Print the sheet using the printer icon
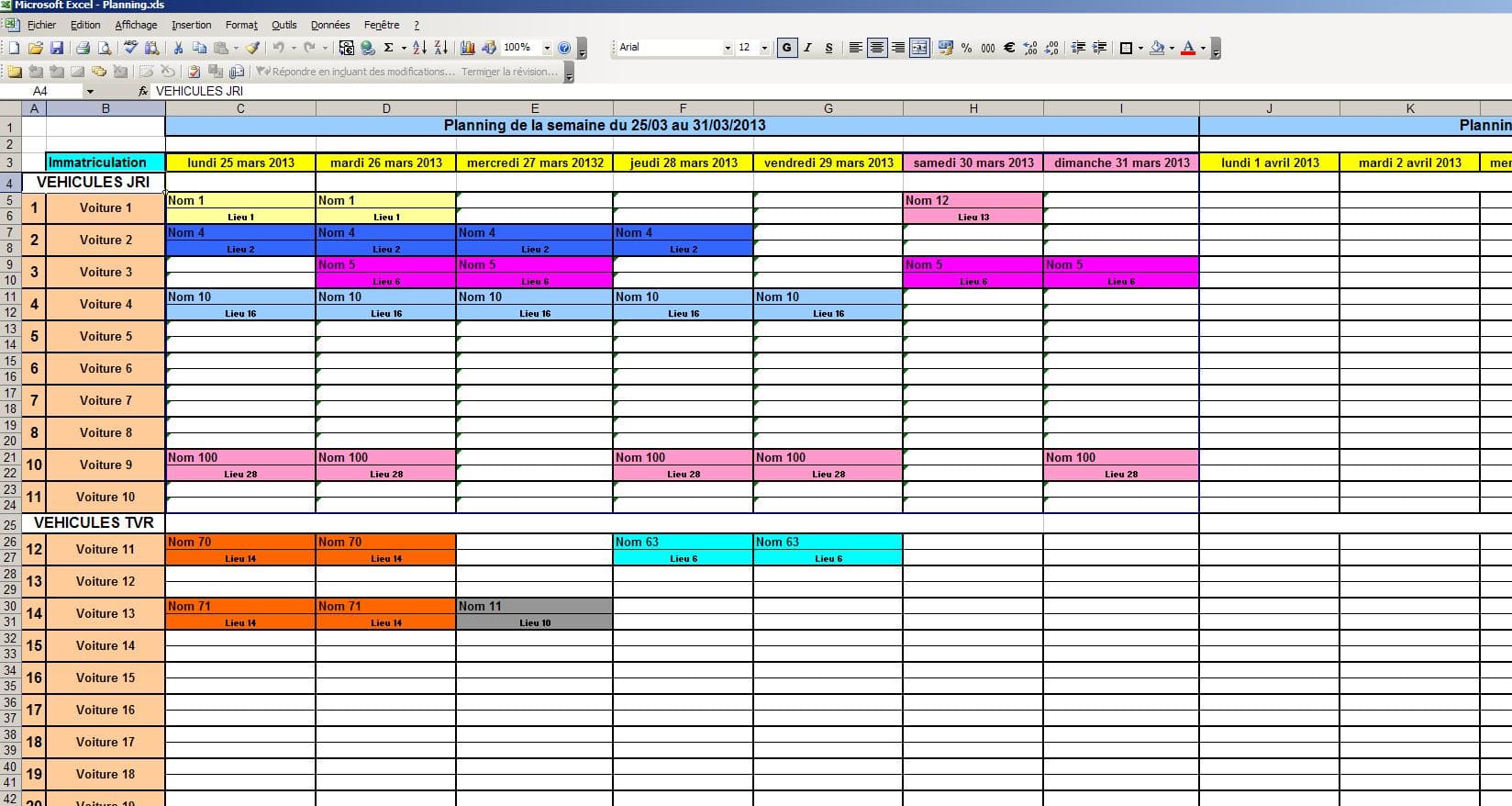Screen dimensions: 1512x806 coord(83,48)
